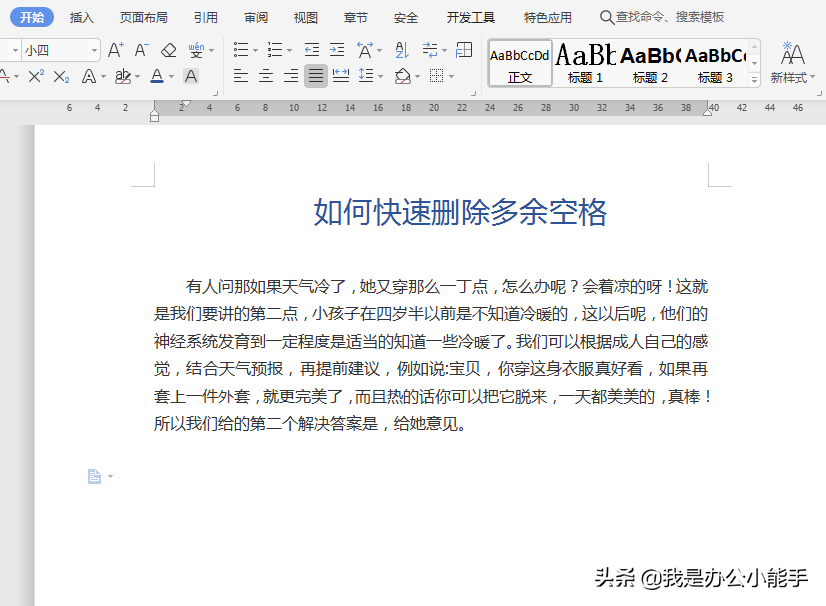Click the font color button
The height and width of the screenshot is (606, 826).
click(x=156, y=76)
